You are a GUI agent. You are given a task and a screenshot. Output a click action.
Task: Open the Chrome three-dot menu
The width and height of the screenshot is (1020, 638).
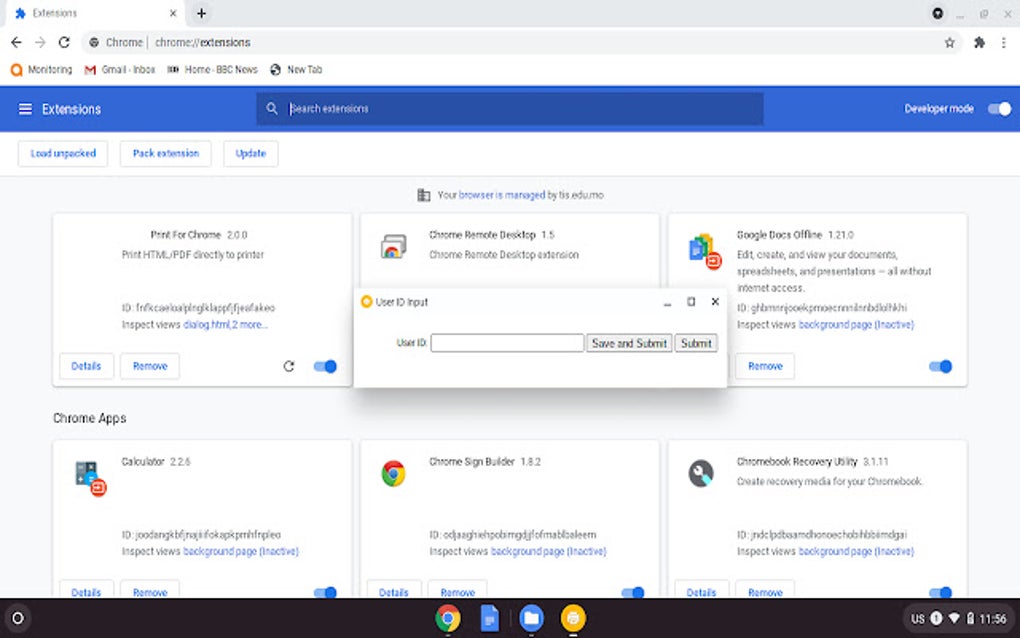click(1003, 43)
